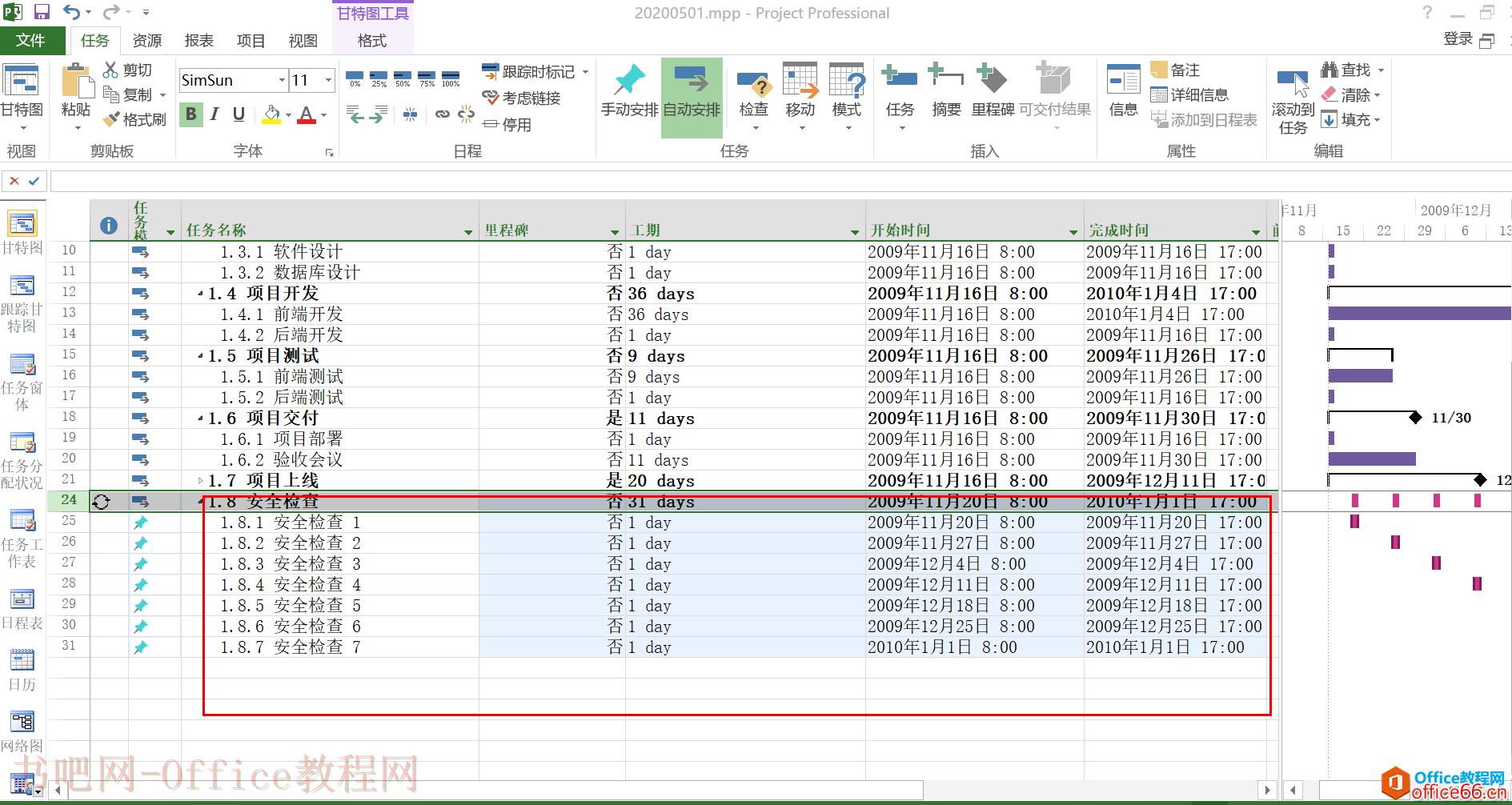Click 详细信息 Details button

[1189, 94]
